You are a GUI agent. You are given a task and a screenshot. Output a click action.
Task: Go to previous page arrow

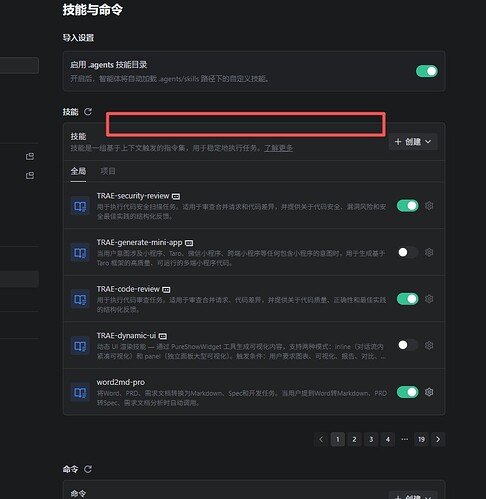point(321,439)
